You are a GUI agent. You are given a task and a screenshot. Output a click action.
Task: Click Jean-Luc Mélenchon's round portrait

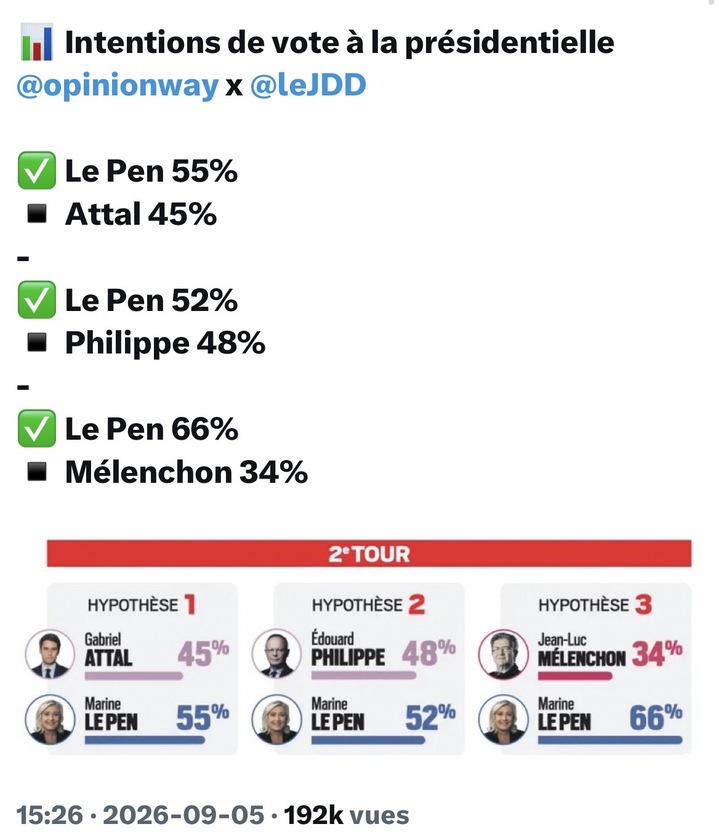(503, 654)
